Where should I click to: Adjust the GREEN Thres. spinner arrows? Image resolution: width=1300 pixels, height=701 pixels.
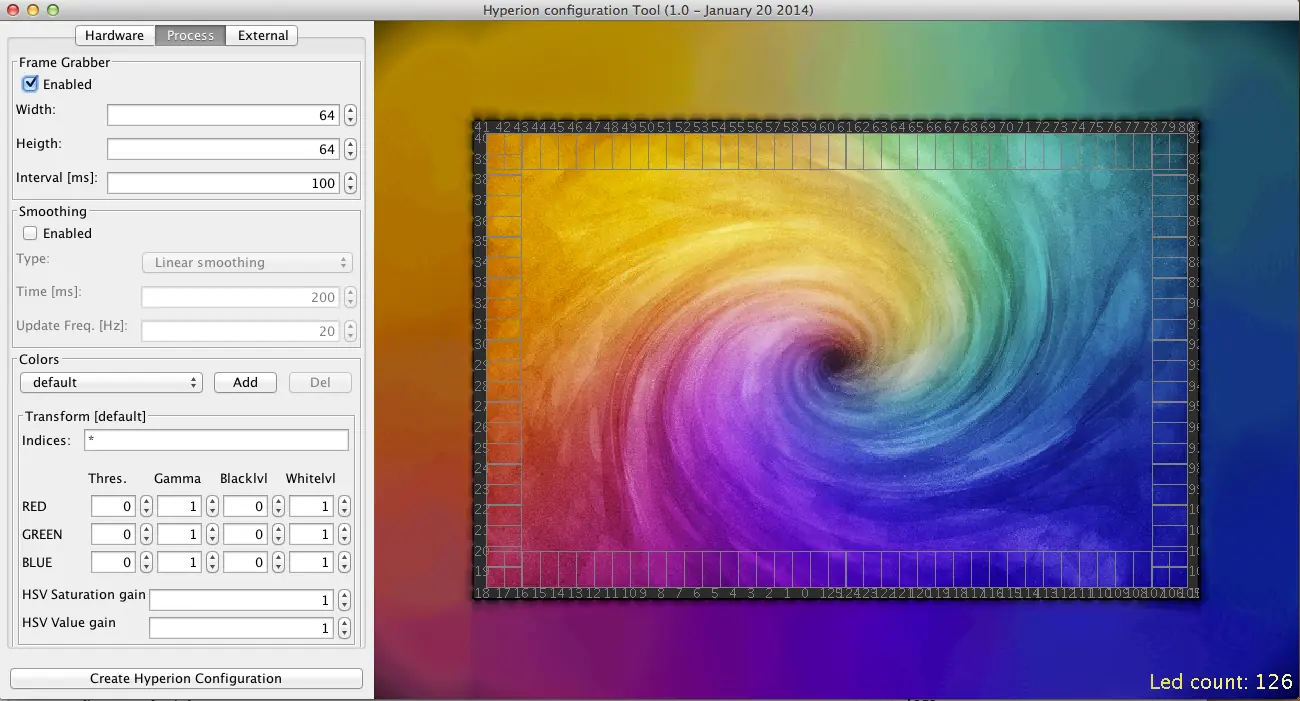[x=146, y=534]
